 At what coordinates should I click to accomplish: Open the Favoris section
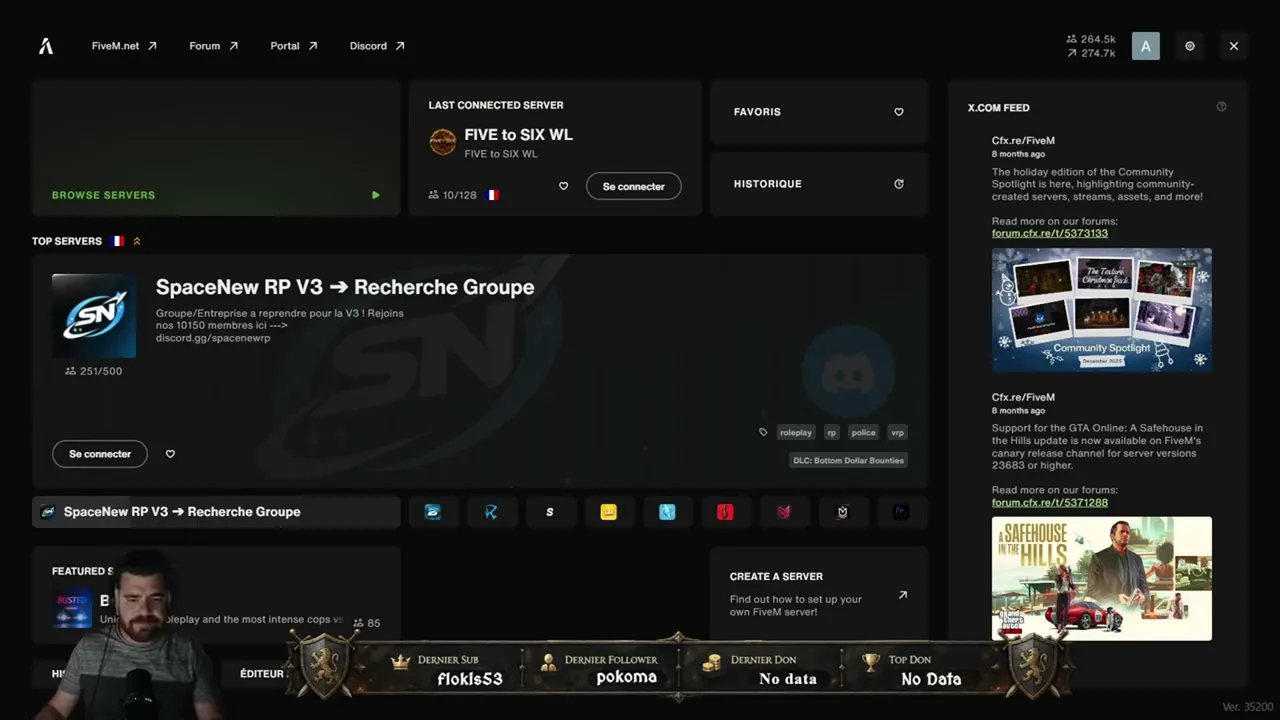click(x=819, y=112)
